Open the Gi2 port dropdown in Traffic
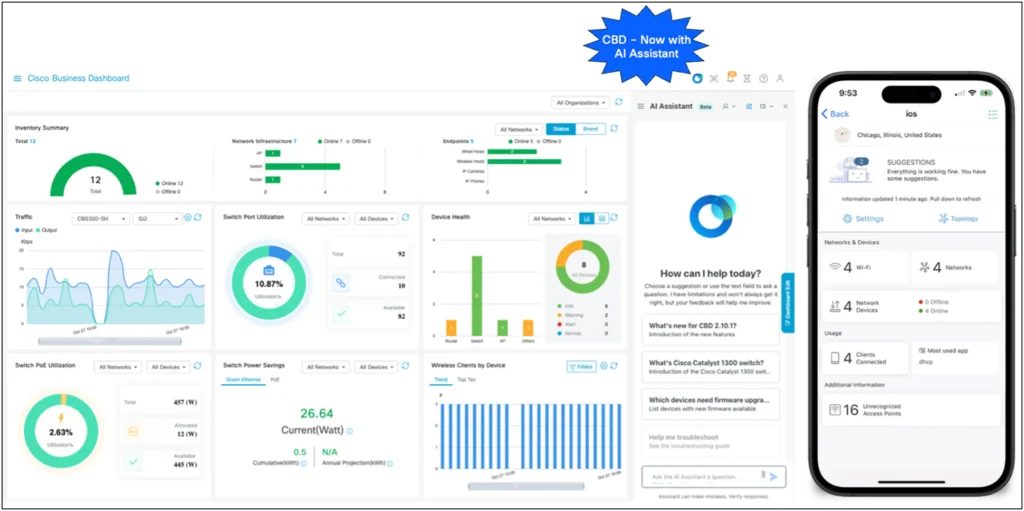This screenshot has width=1024, height=511. tap(157, 219)
